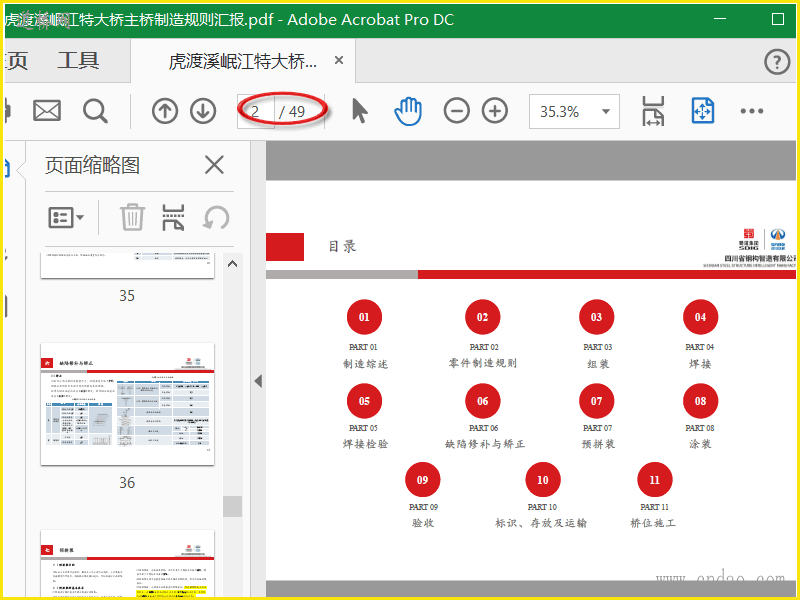This screenshot has height=600, width=800.
Task: Open the 35.3% zoom level dropdown
Action: coord(574,111)
